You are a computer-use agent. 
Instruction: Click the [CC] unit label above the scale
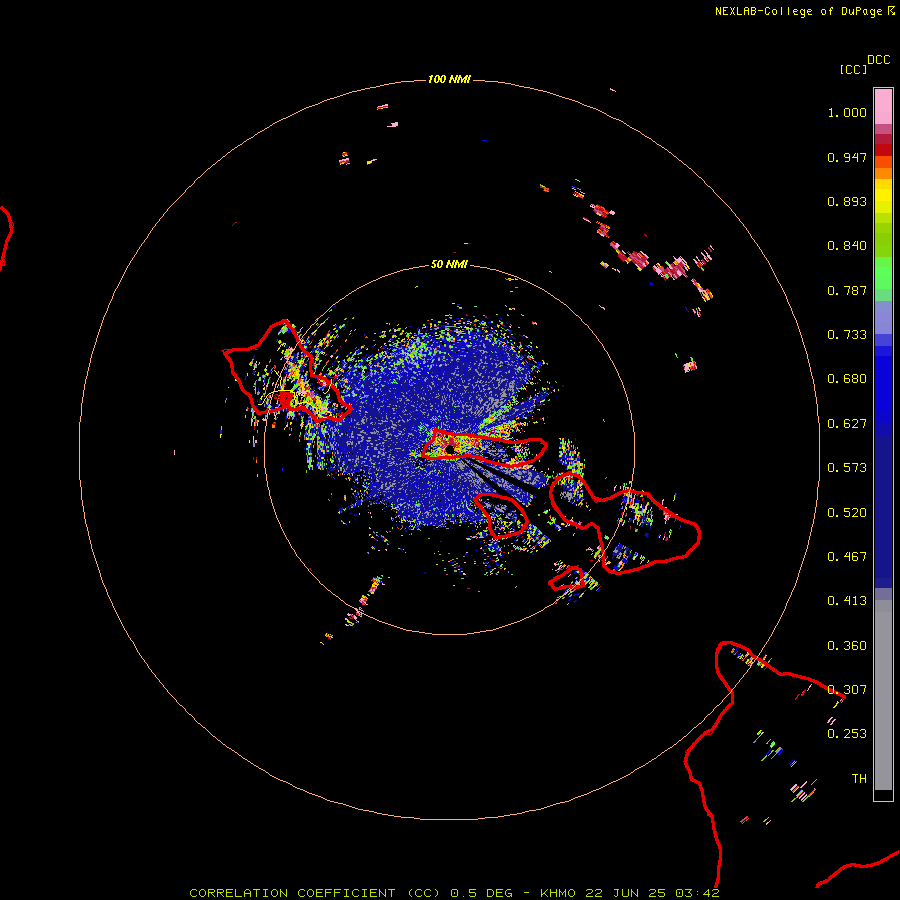853,69
